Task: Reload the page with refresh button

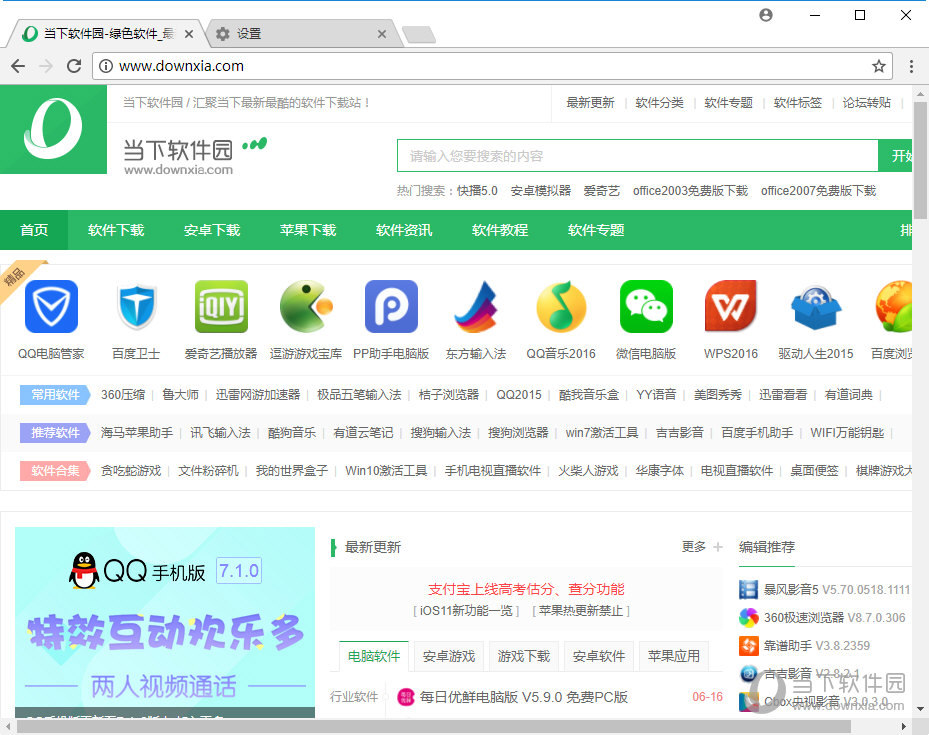Action: [74, 66]
